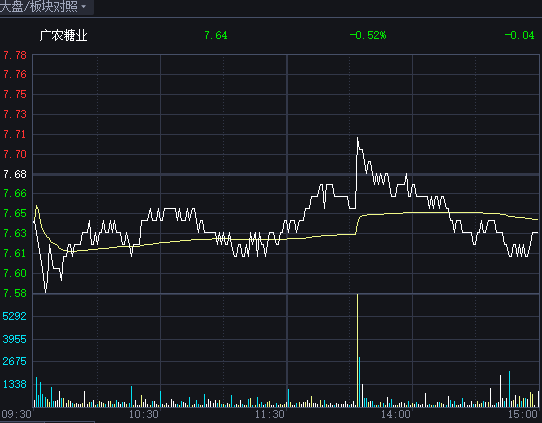This screenshot has width=542, height=423.
Task: Open the 大盘/板块对照 dropdown arrow
Action: click(83, 7)
